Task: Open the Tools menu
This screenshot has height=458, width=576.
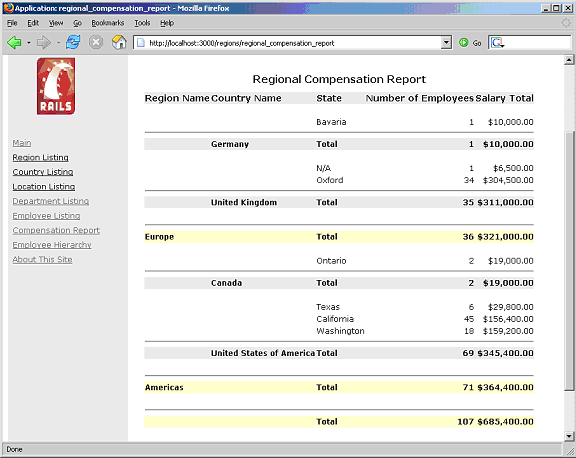Action: 142,23
